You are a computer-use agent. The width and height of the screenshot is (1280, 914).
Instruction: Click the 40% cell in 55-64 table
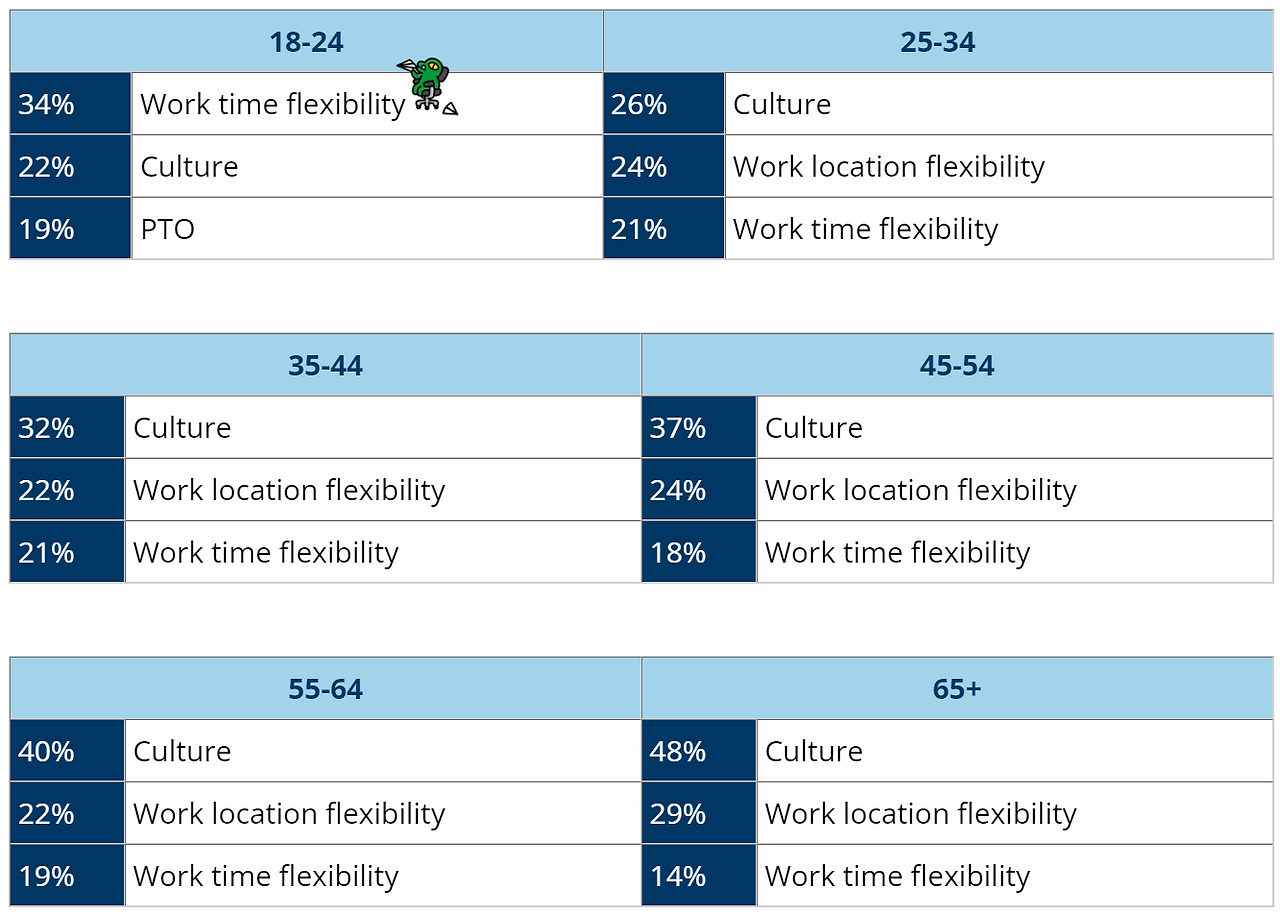(67, 751)
